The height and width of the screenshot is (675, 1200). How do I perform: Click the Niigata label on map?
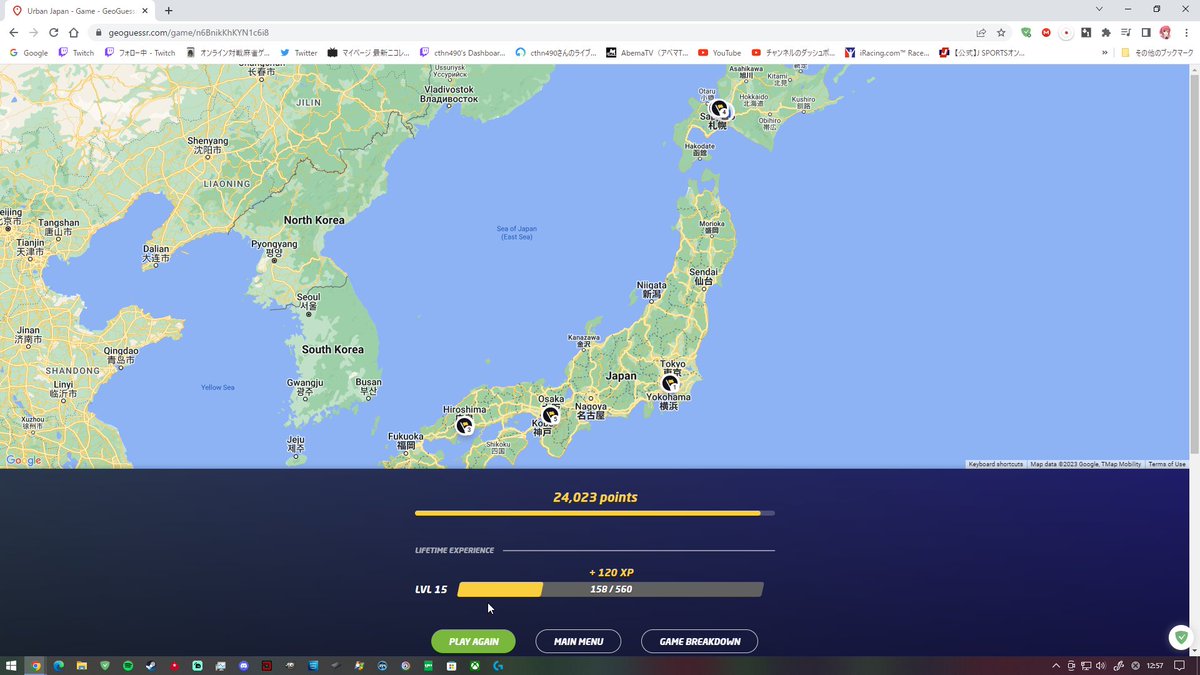coord(651,290)
